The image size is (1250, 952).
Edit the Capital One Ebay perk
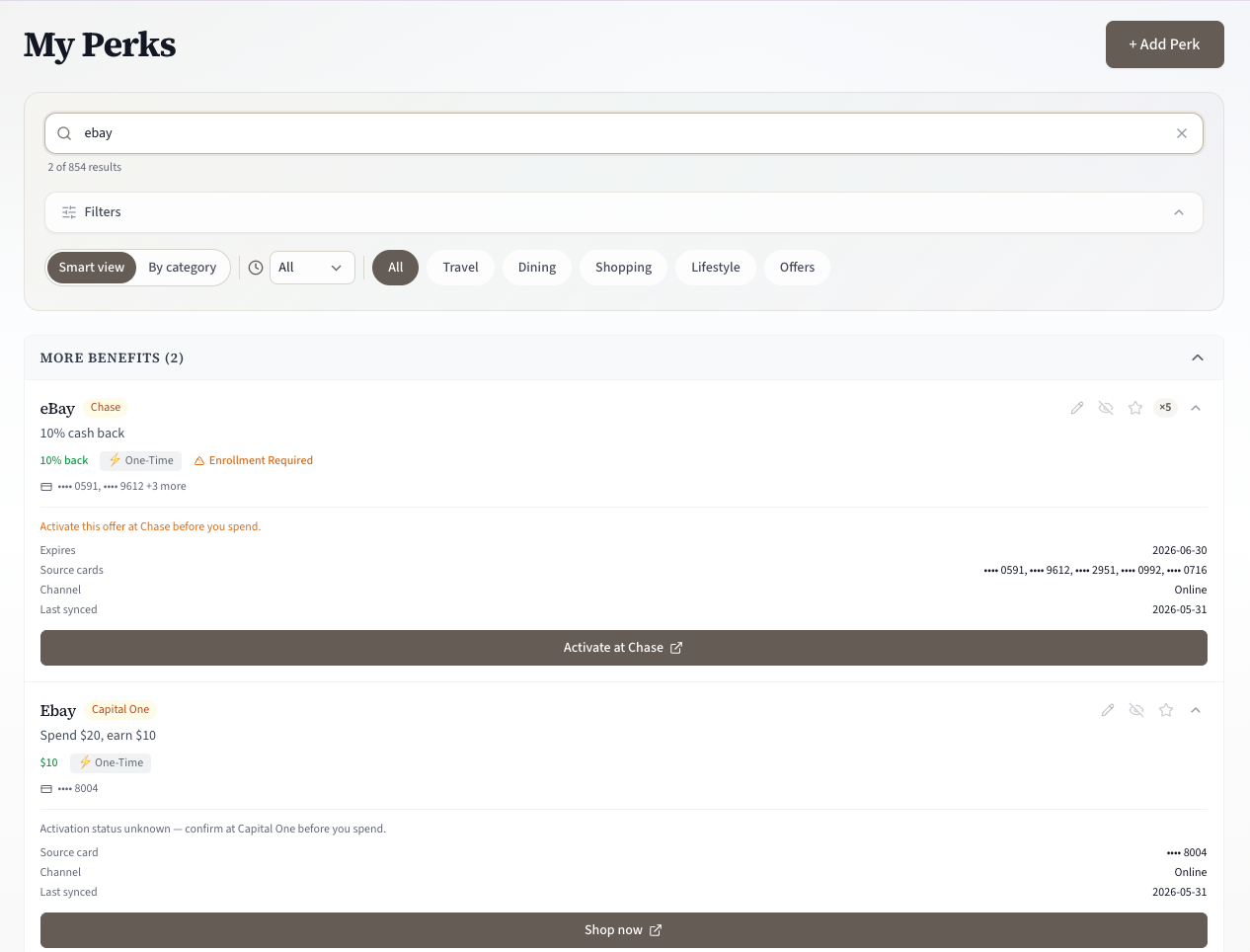coord(1108,710)
